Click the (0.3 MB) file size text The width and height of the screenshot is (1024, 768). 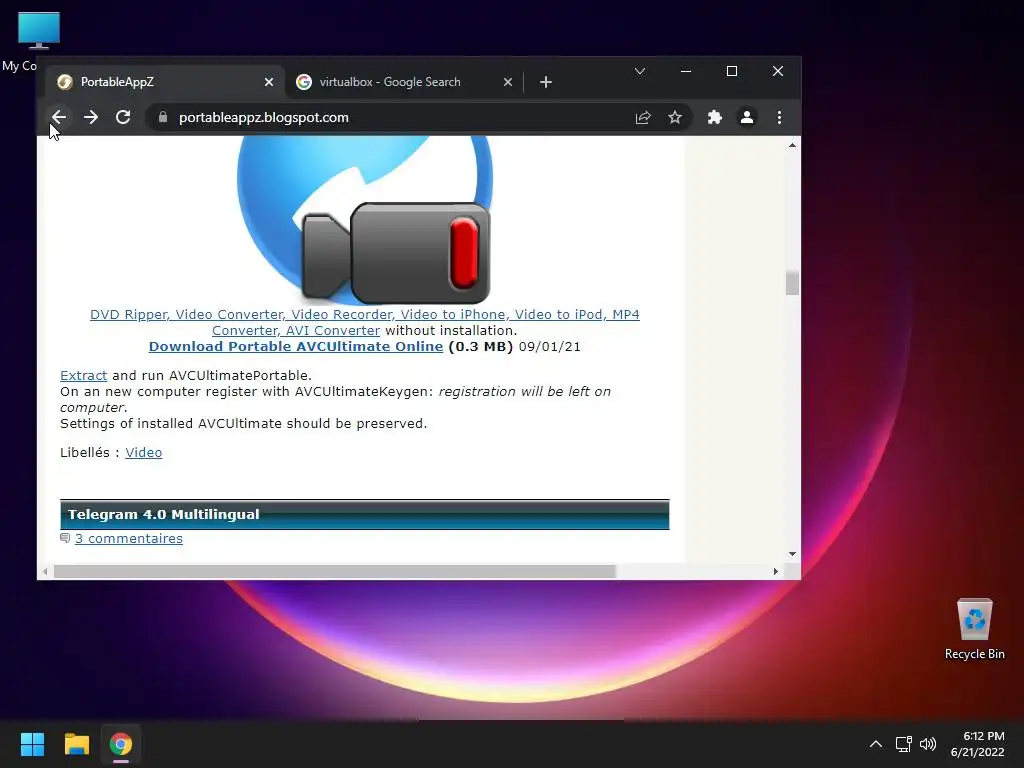[x=481, y=347]
